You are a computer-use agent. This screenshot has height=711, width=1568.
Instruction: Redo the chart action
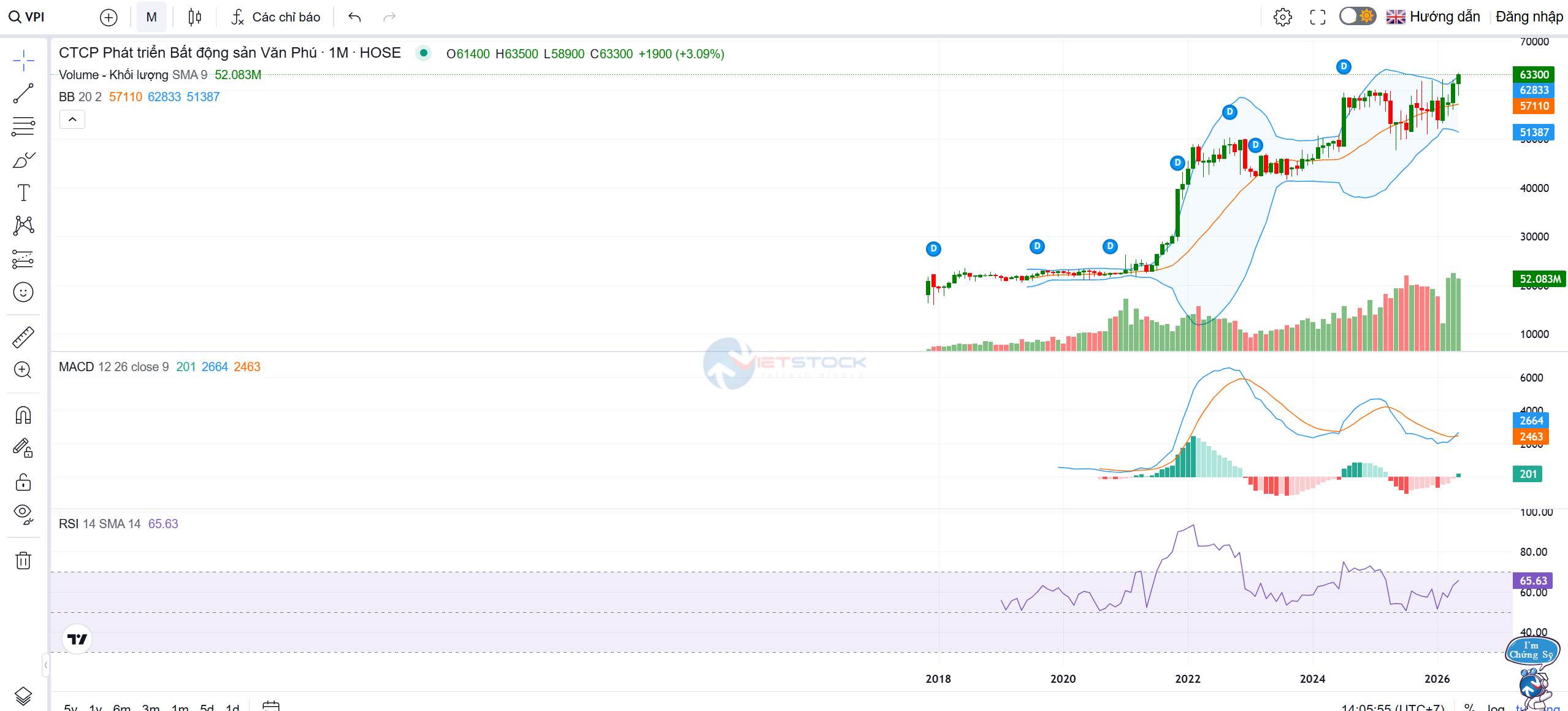click(x=389, y=17)
